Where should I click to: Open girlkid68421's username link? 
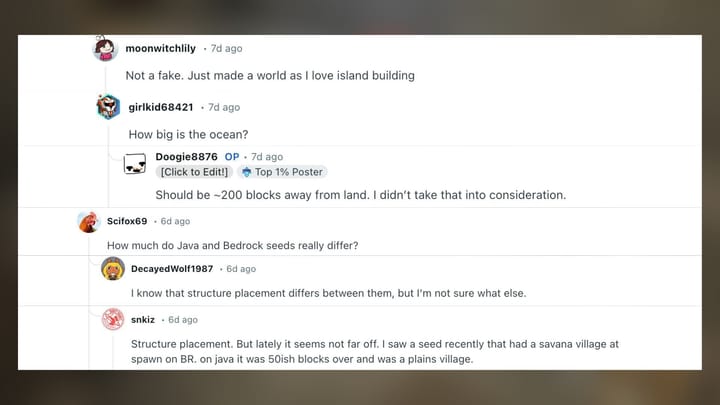click(161, 107)
